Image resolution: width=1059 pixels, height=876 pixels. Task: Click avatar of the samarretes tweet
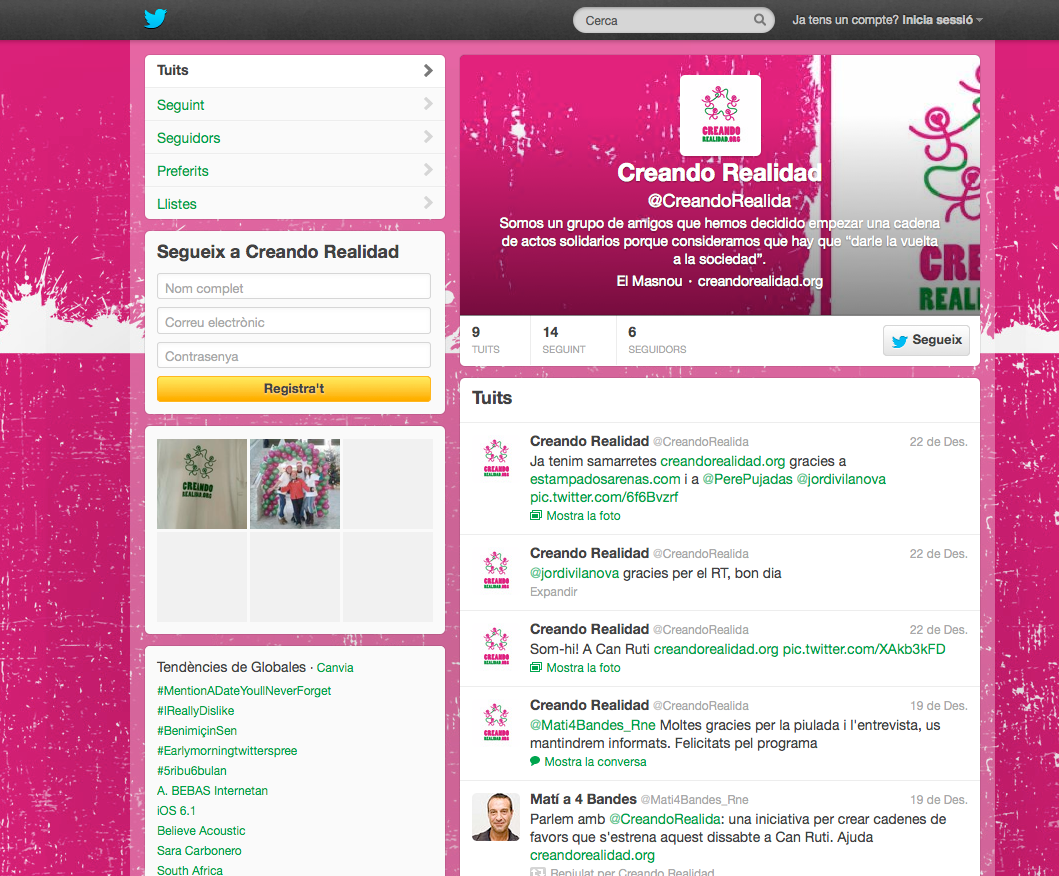click(496, 458)
